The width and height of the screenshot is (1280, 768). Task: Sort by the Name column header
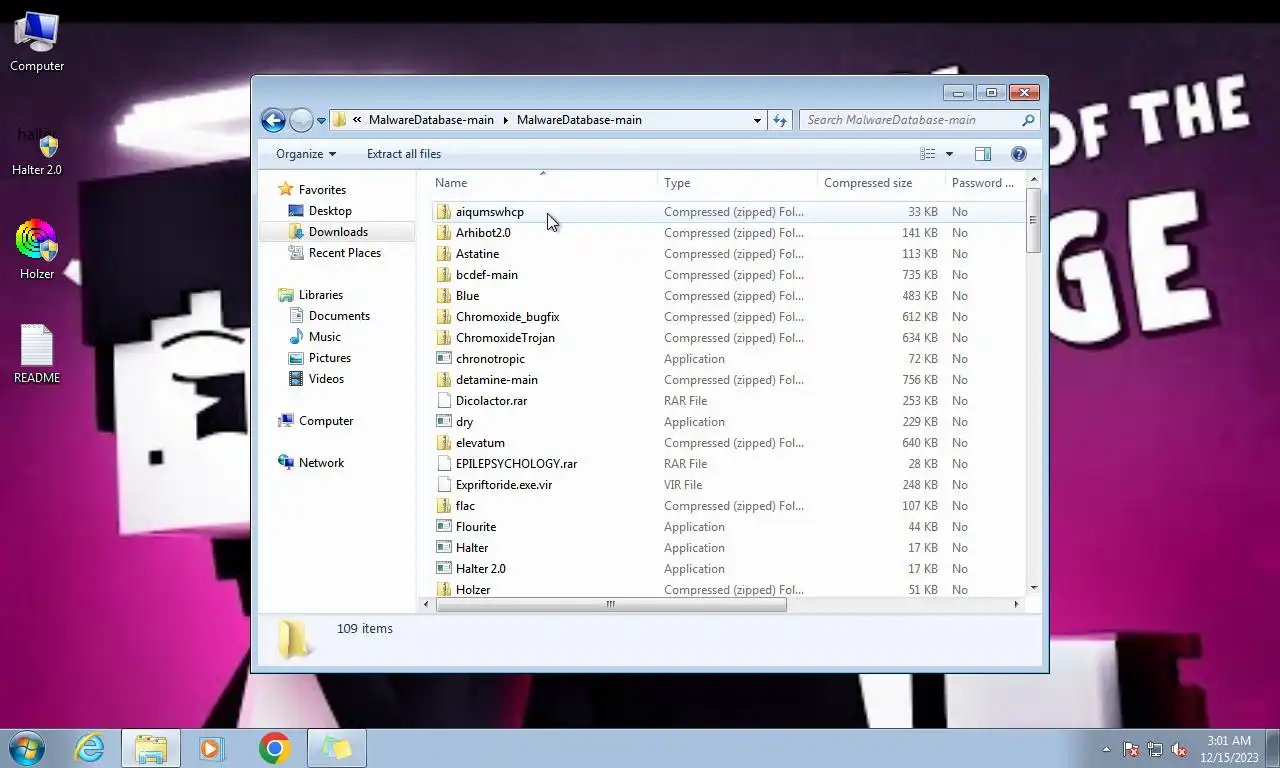point(543,183)
